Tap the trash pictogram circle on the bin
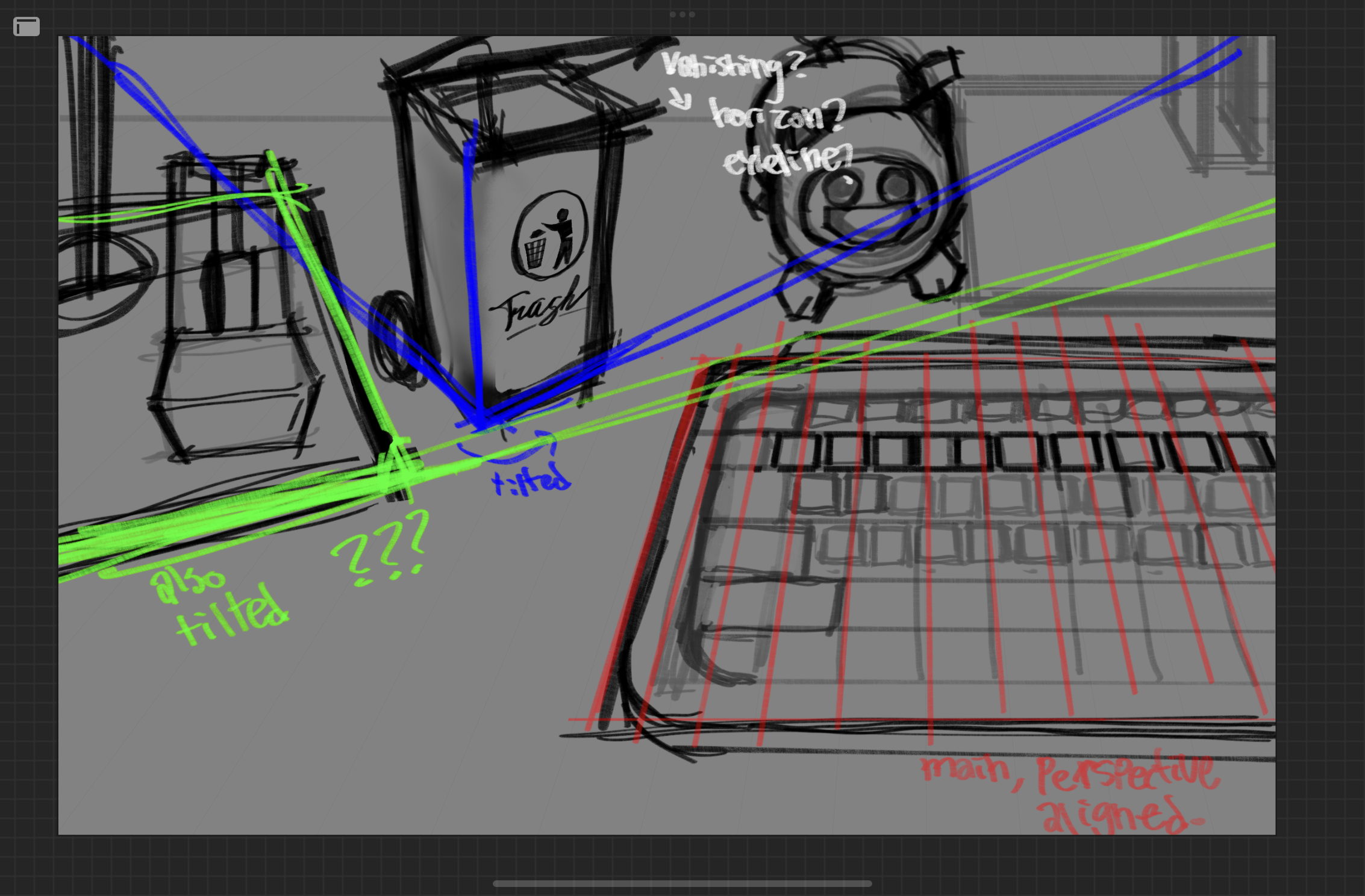 tap(550, 235)
